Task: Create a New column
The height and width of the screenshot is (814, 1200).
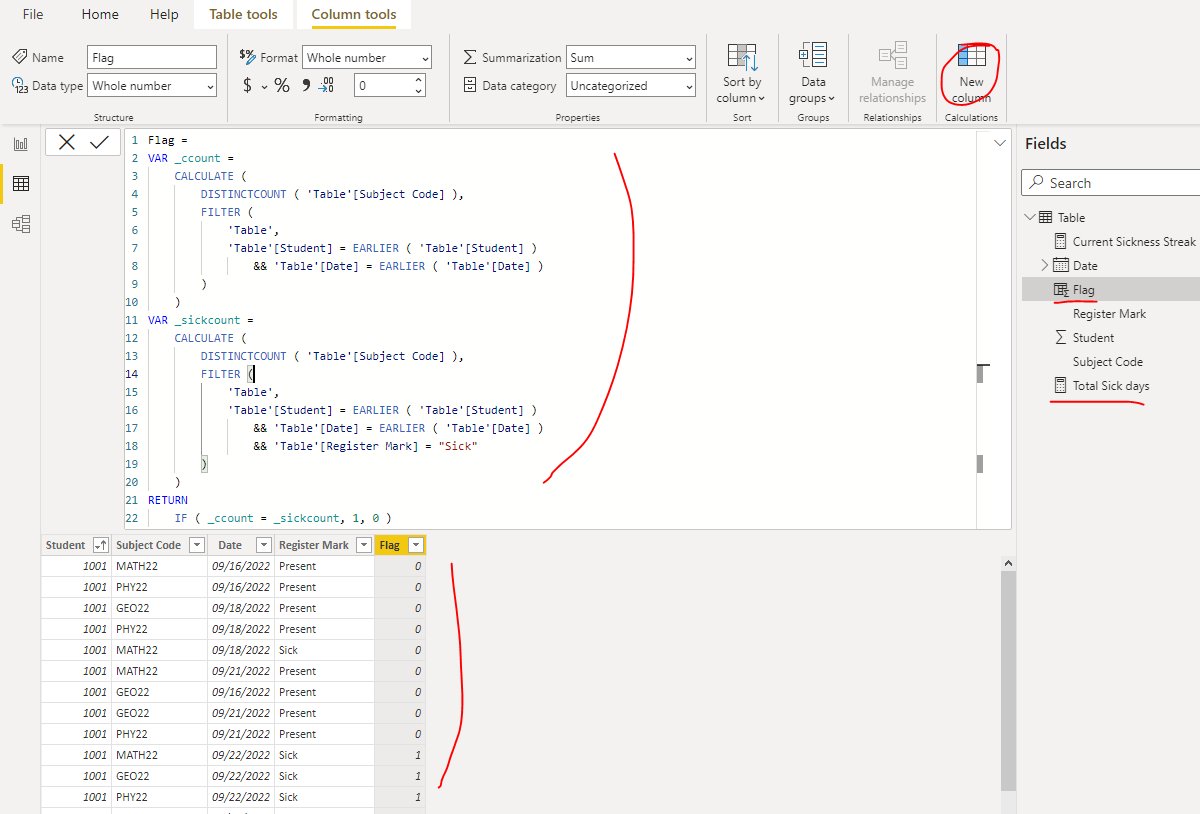Action: 971,73
